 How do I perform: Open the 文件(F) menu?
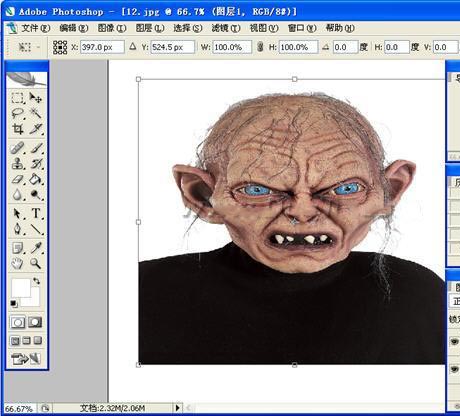[x=35, y=28]
